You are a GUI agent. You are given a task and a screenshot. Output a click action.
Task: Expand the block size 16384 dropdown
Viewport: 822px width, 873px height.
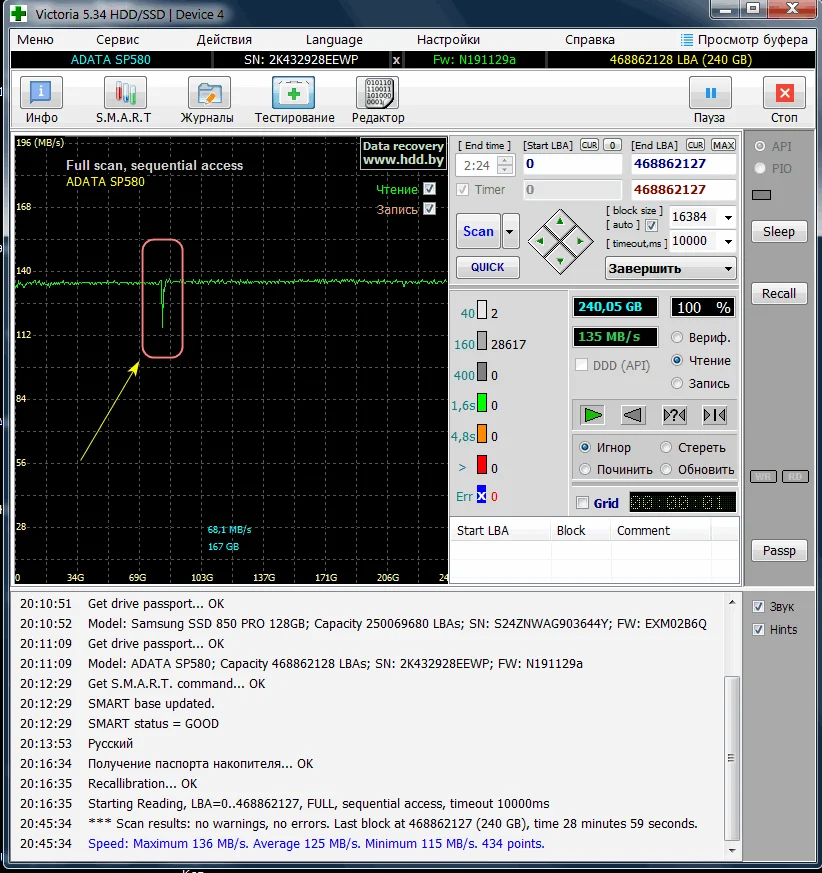727,217
